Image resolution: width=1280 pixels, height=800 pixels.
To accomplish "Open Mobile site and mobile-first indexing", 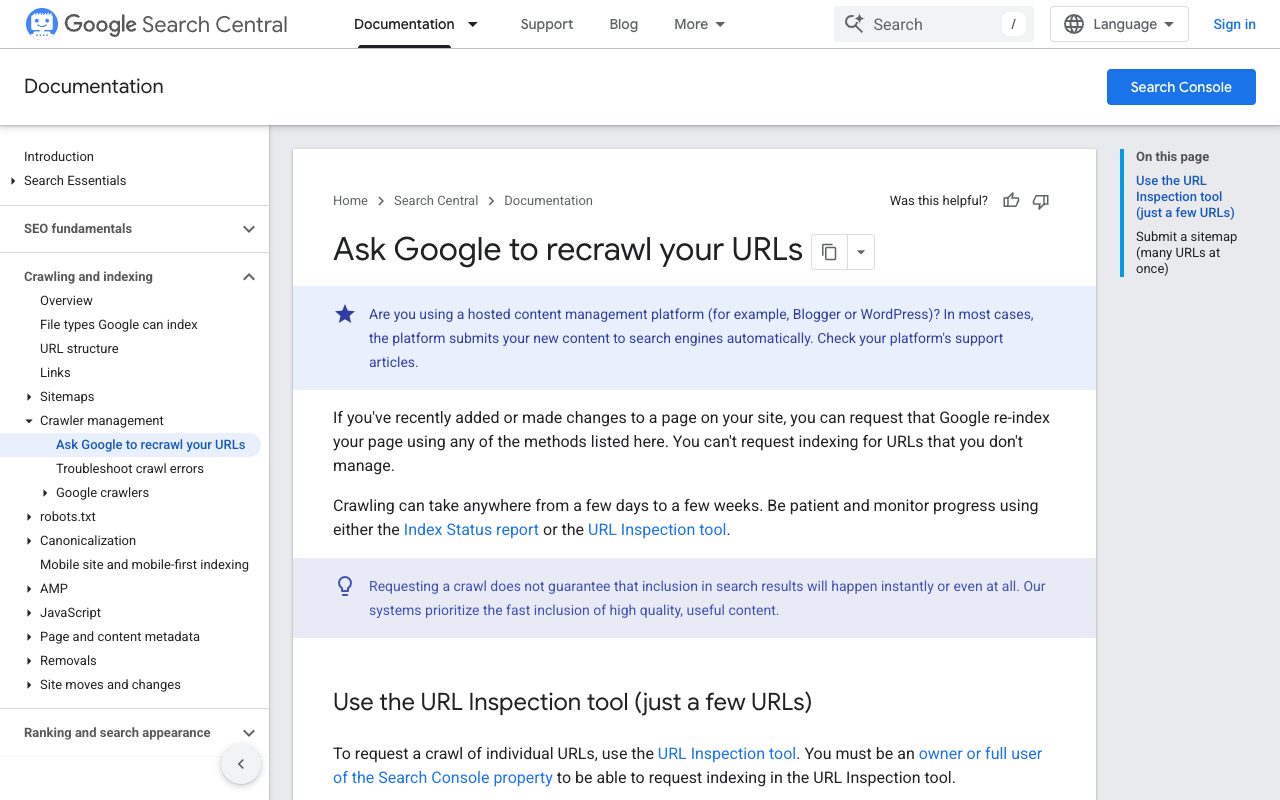I will 144,565.
